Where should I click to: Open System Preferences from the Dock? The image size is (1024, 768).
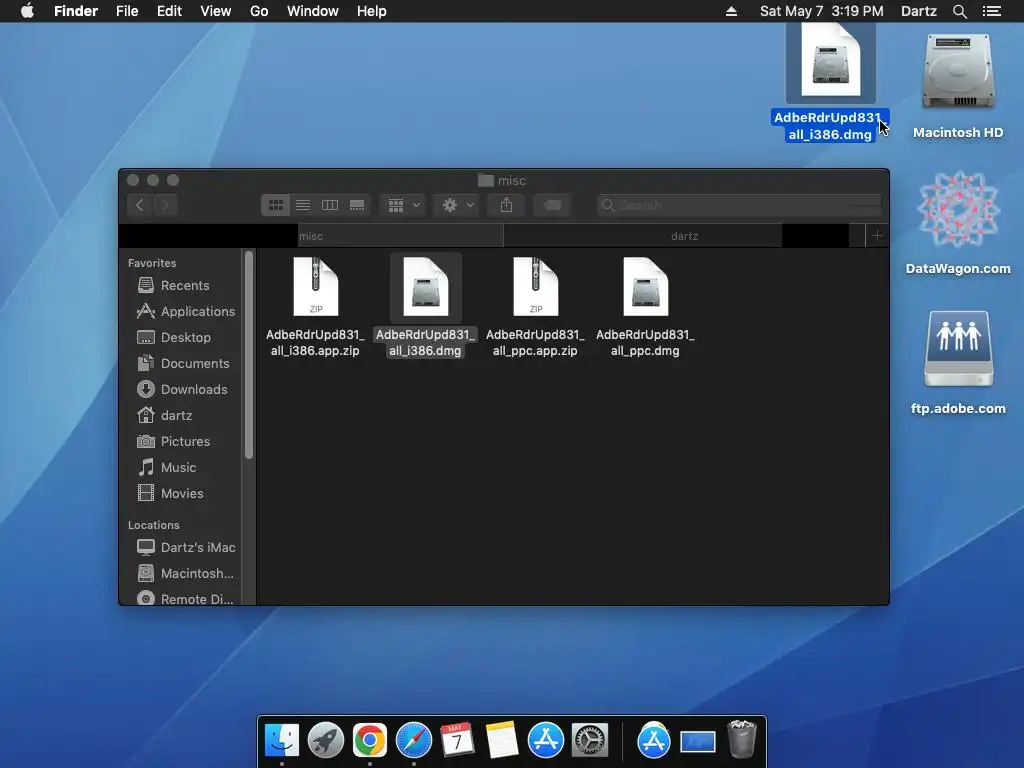click(x=590, y=740)
